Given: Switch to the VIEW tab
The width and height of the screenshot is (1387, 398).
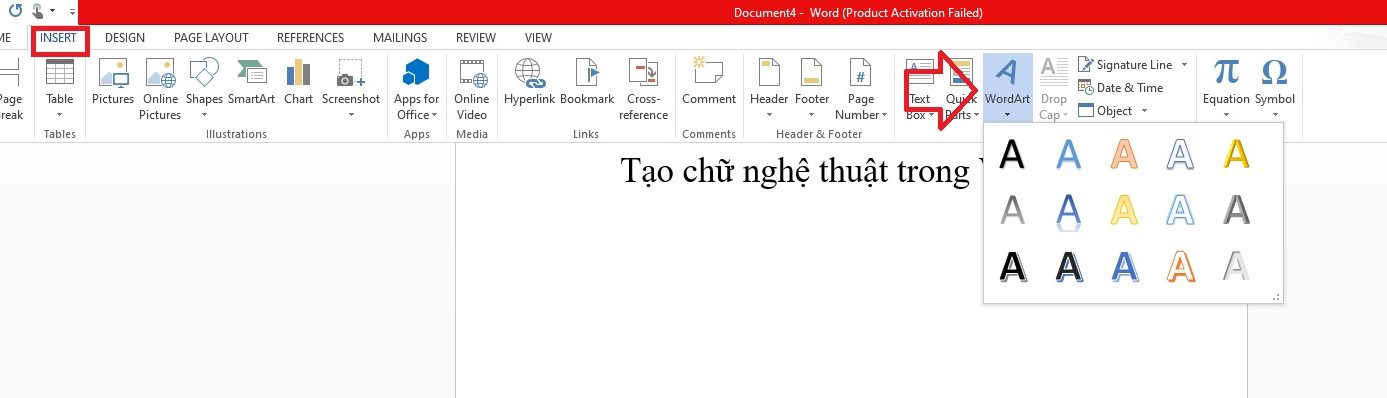Looking at the screenshot, I should click(538, 38).
